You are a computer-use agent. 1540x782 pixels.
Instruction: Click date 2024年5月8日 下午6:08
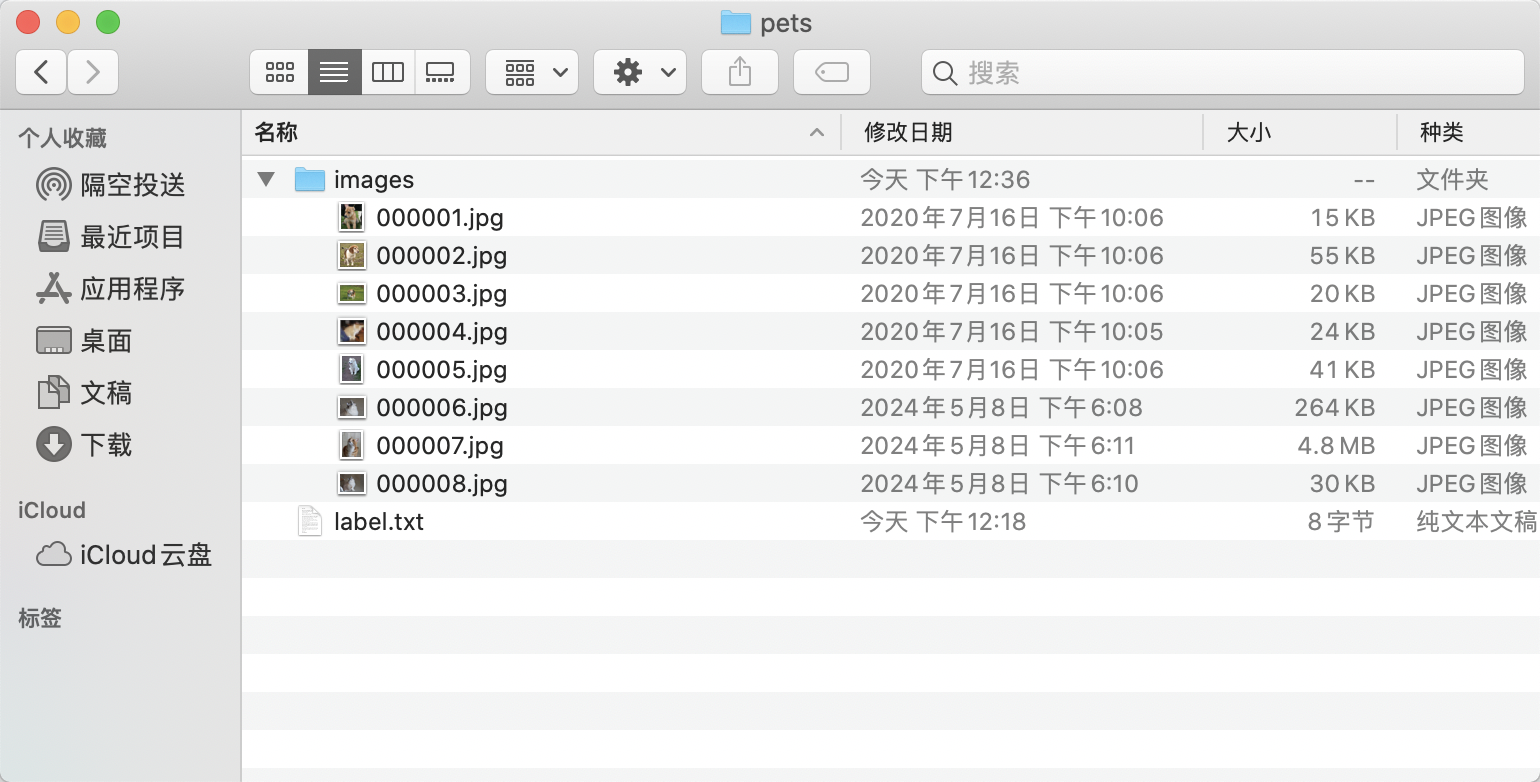(x=1001, y=408)
